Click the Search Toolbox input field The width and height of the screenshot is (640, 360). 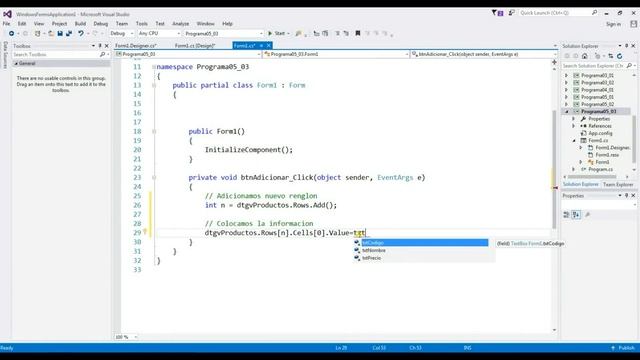[56, 54]
